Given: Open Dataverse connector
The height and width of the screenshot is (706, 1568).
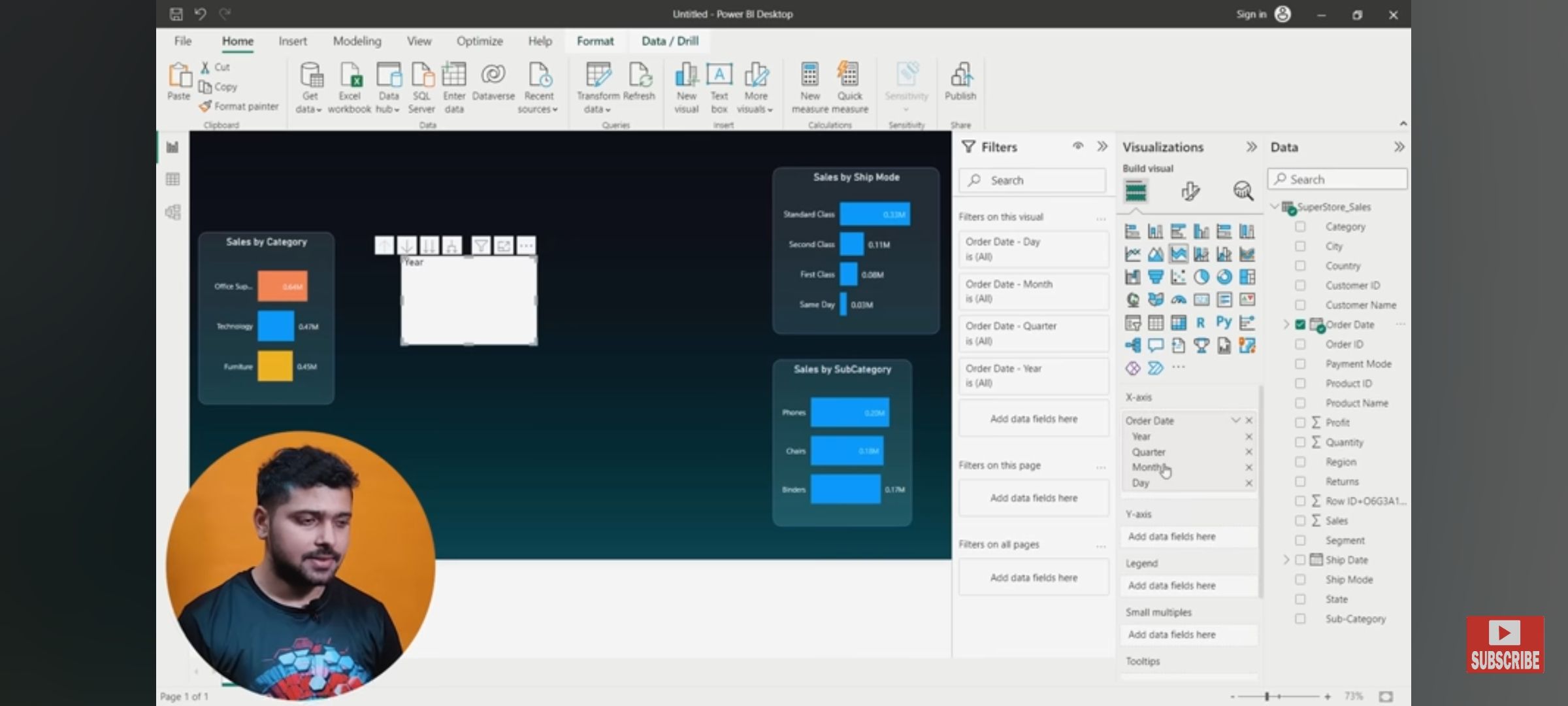Looking at the screenshot, I should click(493, 82).
